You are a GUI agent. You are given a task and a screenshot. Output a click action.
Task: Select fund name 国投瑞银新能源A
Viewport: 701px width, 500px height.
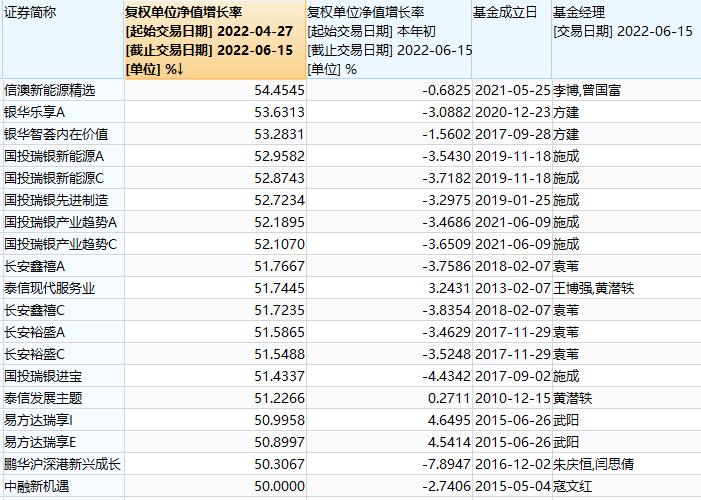tap(54, 156)
